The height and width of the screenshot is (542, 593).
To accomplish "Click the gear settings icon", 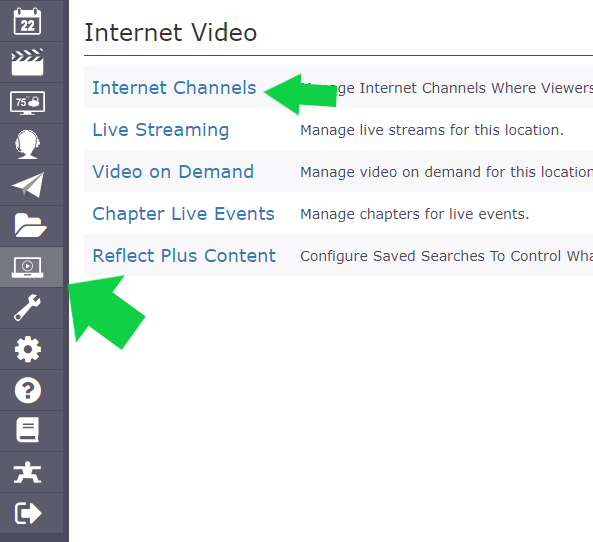I will pyautogui.click(x=28, y=349).
